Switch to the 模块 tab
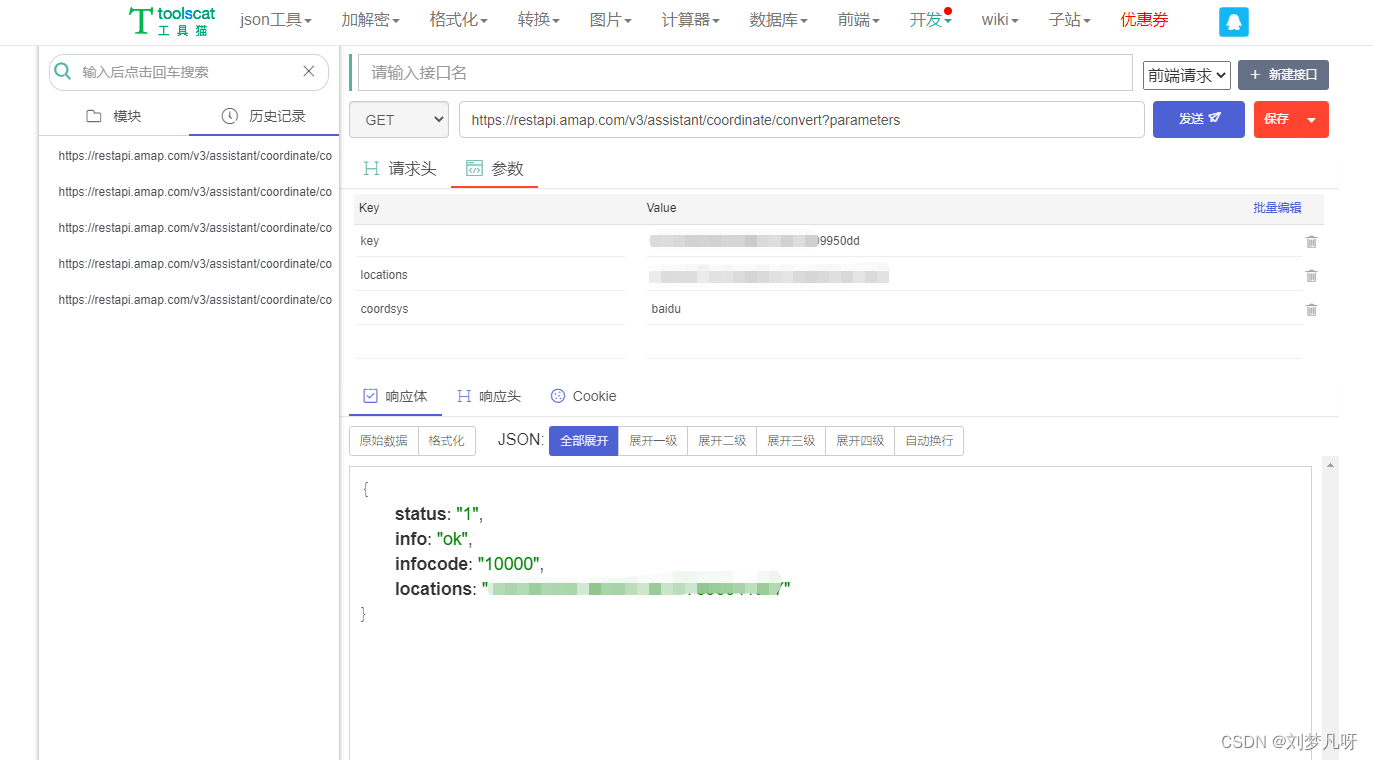 [114, 116]
